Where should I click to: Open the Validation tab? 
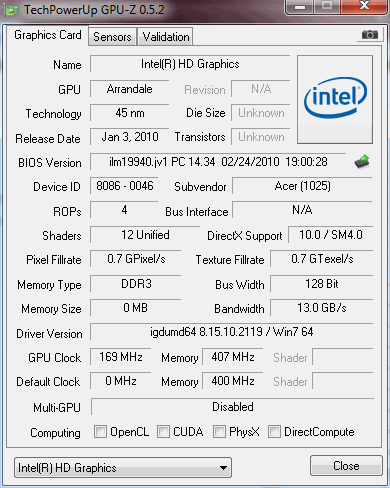(x=166, y=37)
